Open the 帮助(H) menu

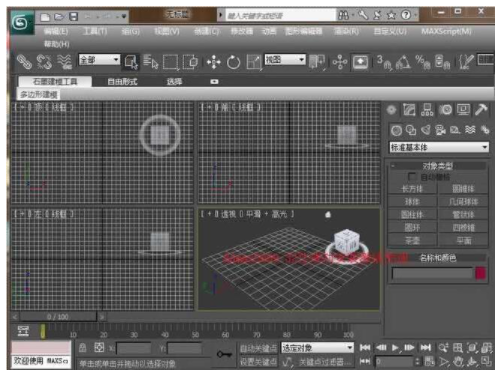click(x=57, y=44)
